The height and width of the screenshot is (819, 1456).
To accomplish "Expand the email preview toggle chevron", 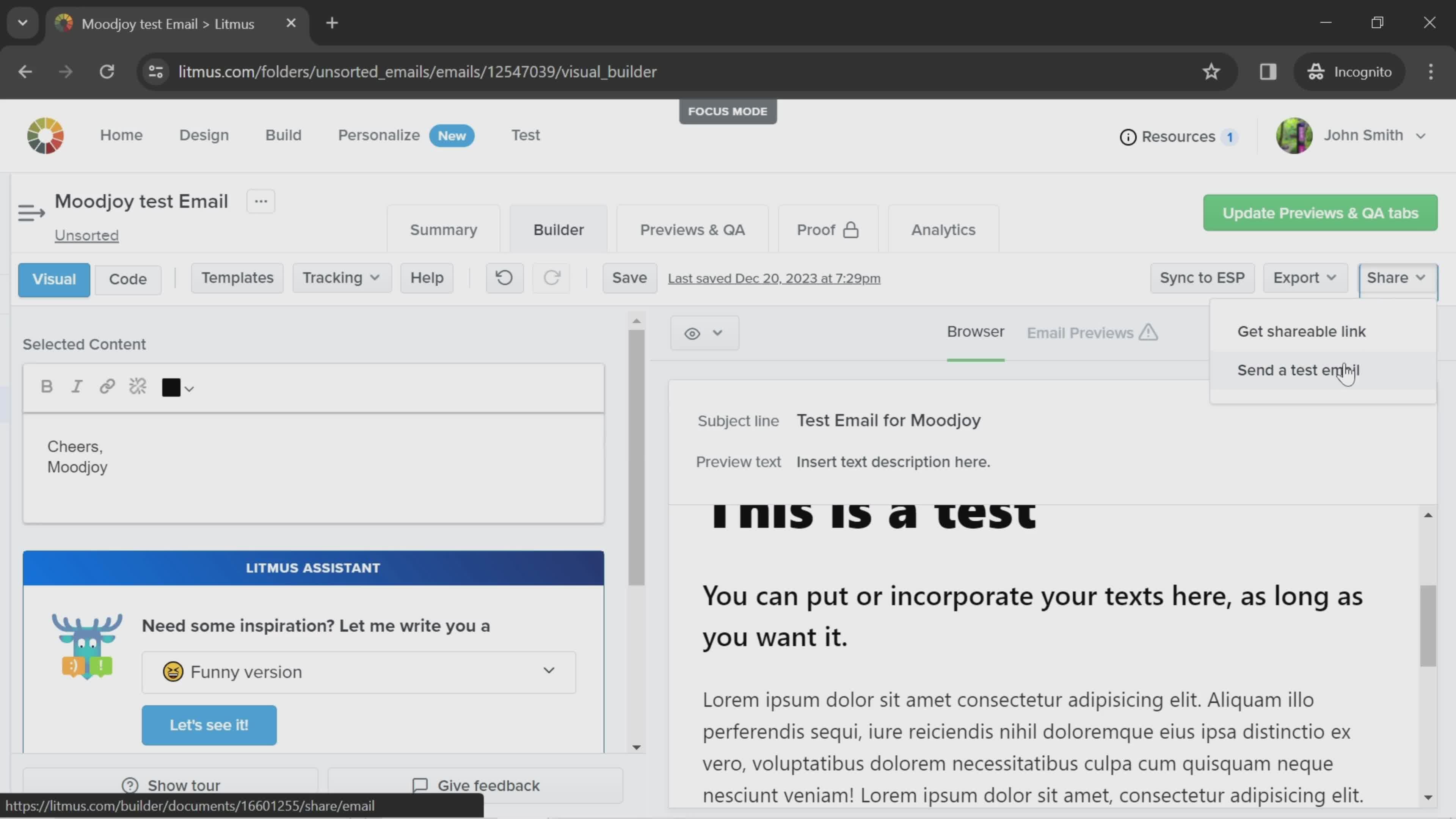I will [x=718, y=333].
